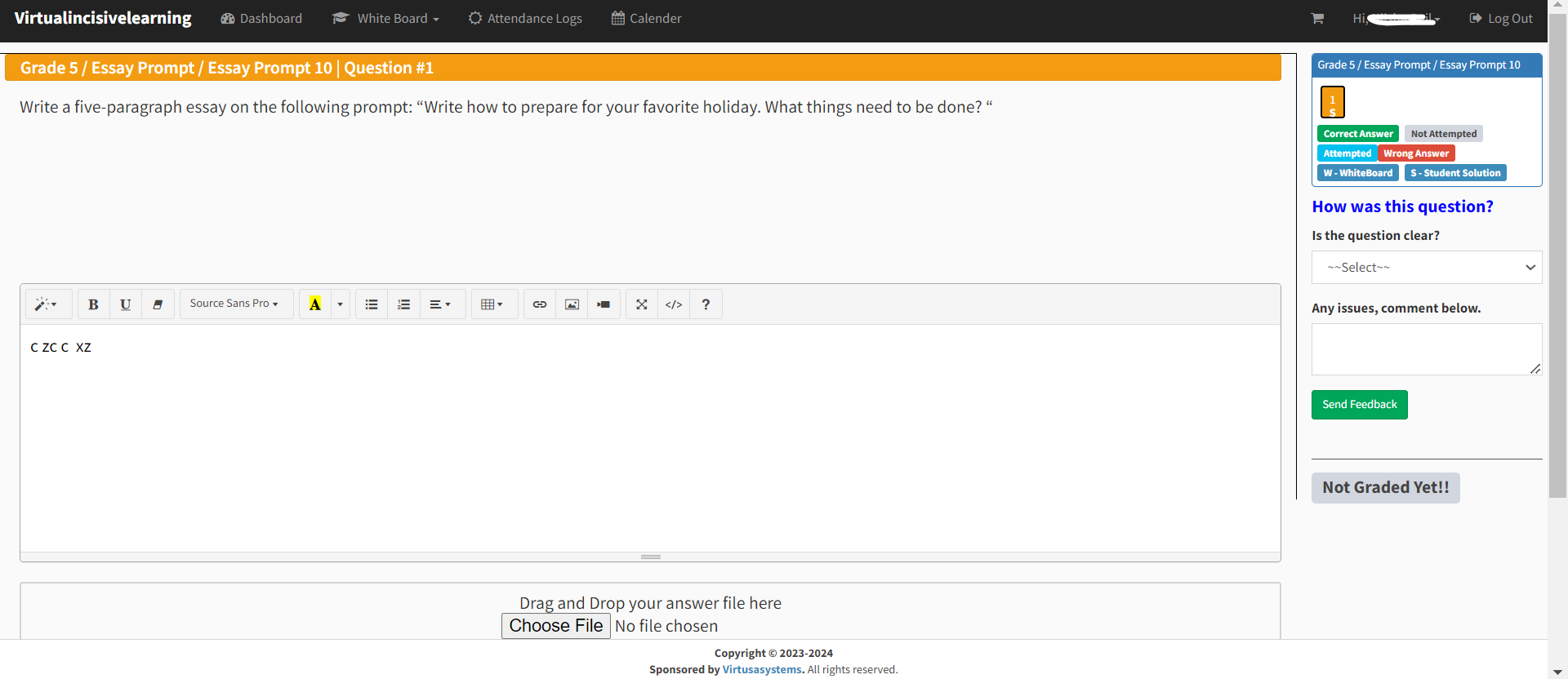1568x679 pixels.
Task: Toggle bold formatting in the editor
Action: [93, 304]
